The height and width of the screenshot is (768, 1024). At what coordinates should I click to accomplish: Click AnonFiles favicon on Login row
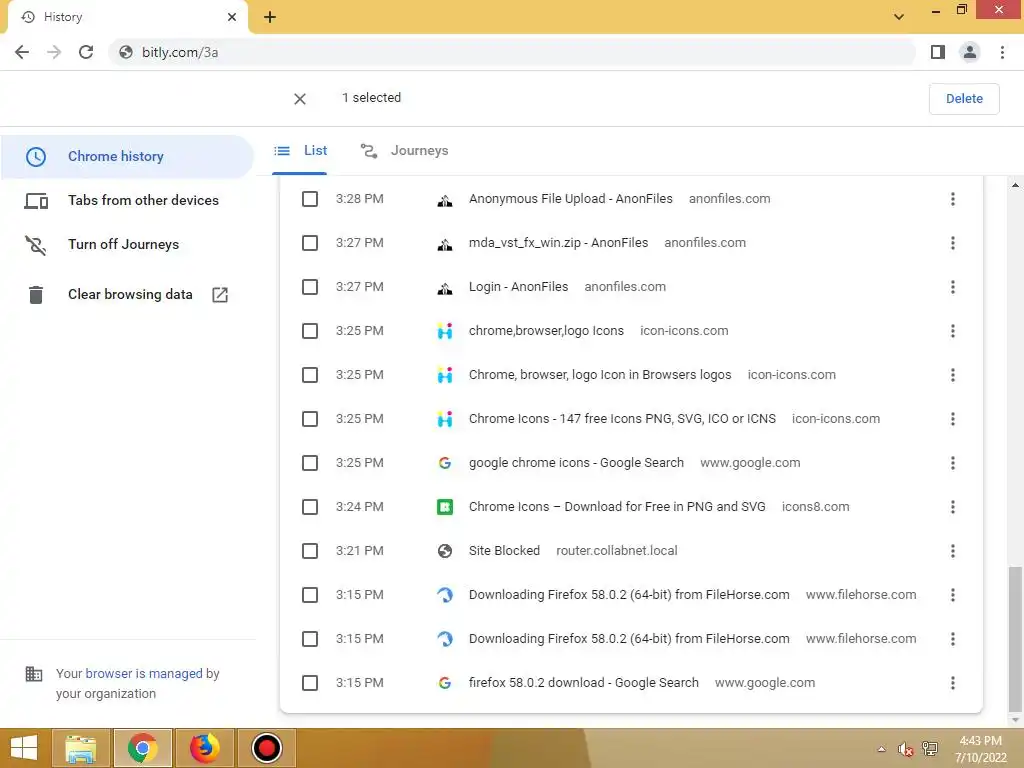445,287
